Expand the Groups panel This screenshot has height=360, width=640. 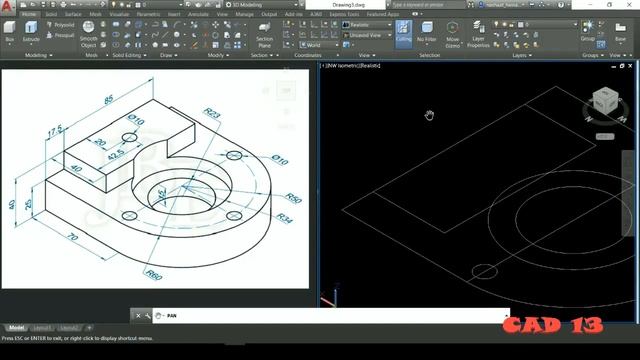(x=593, y=55)
